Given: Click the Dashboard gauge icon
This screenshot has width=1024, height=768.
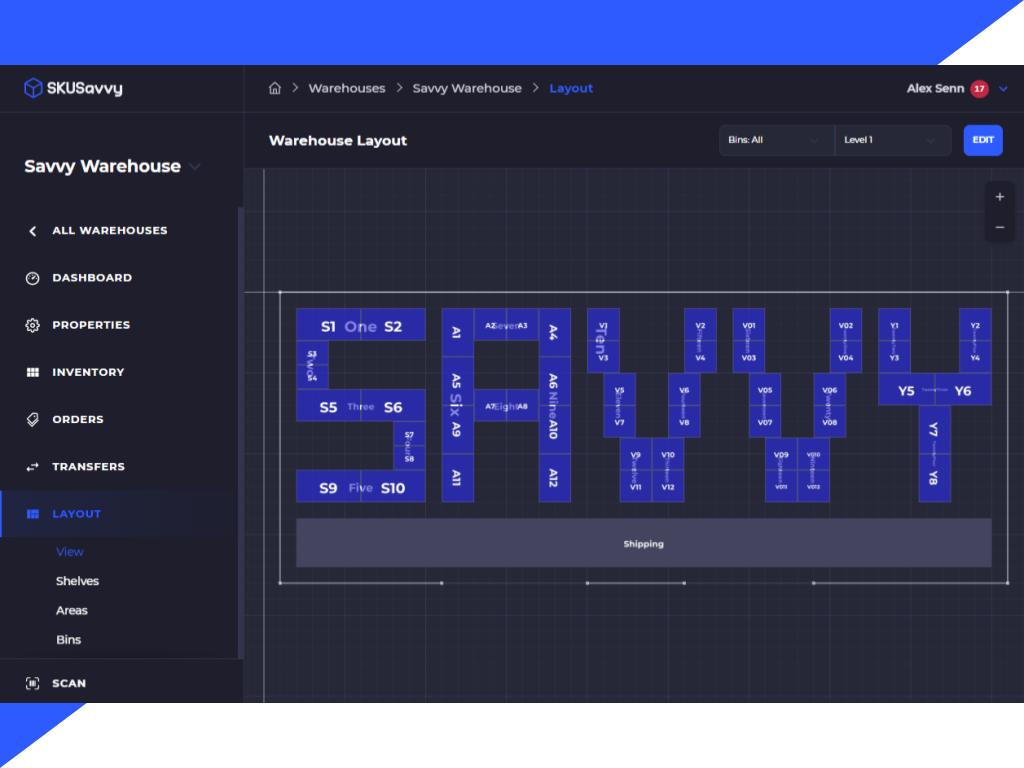Looking at the screenshot, I should [x=32, y=278].
